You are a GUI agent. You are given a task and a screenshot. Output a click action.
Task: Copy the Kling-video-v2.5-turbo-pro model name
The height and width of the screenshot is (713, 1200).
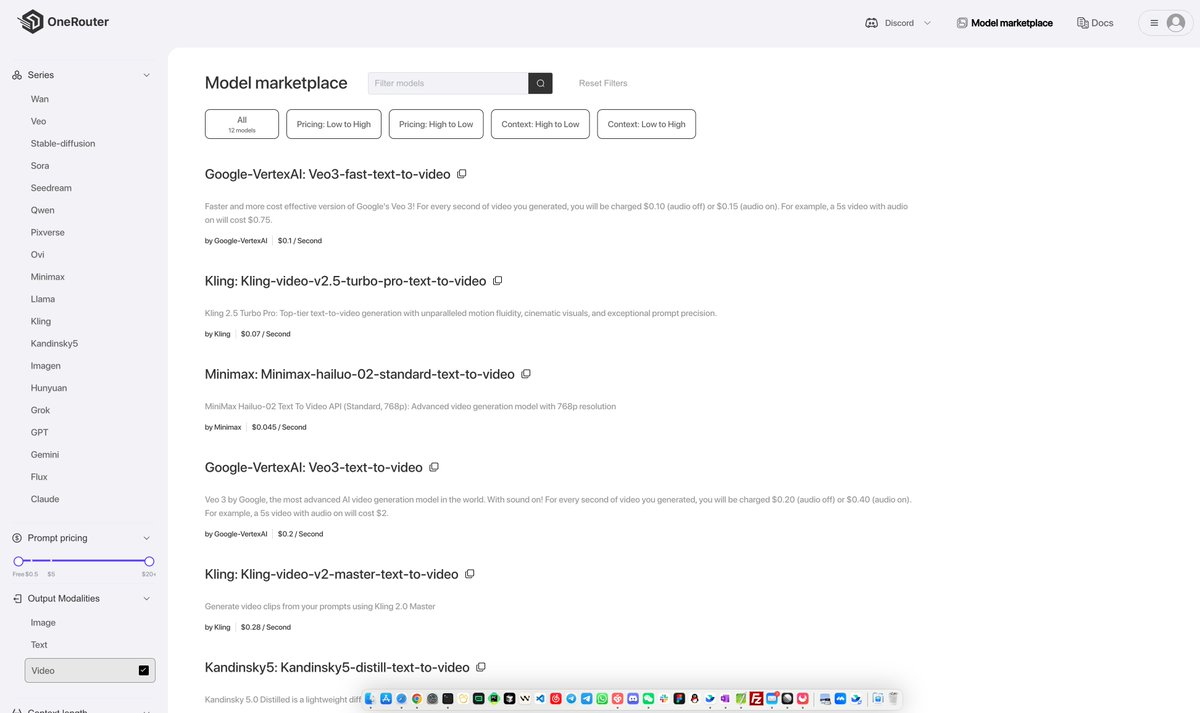click(498, 281)
